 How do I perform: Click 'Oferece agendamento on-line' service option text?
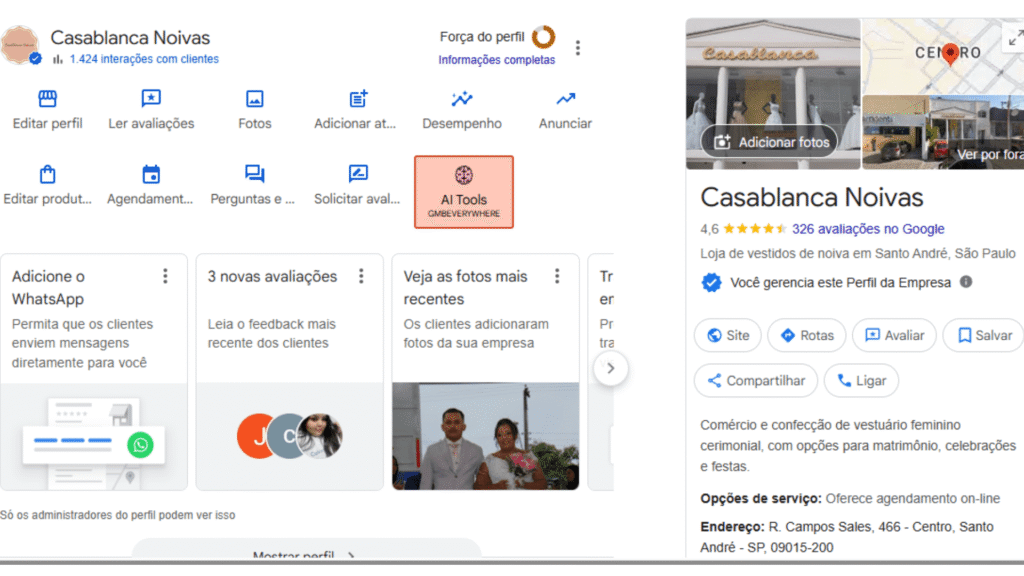(x=912, y=499)
